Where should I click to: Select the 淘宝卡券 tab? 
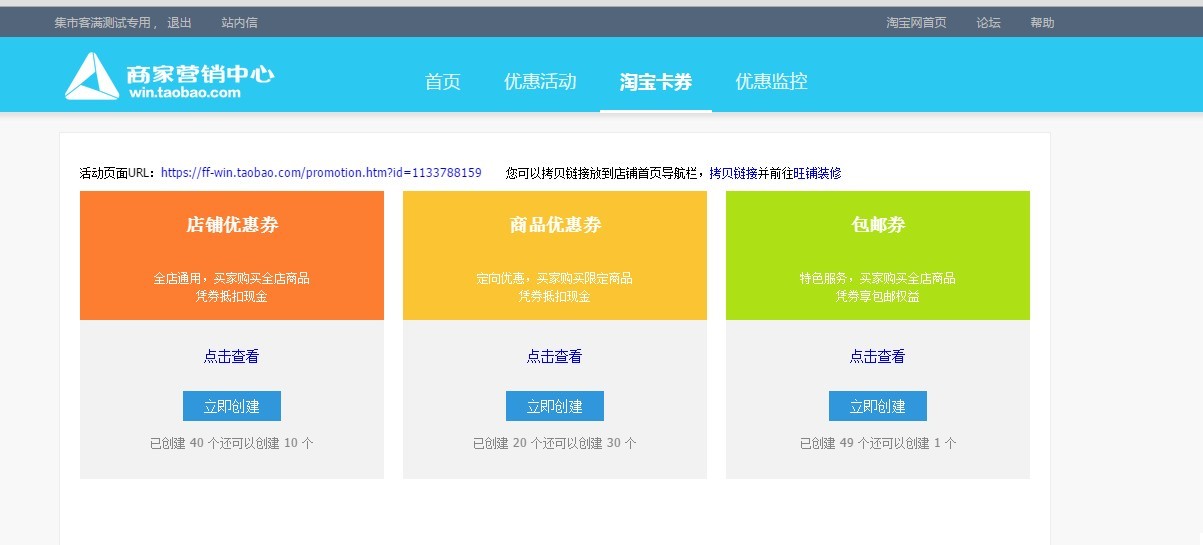tap(656, 82)
